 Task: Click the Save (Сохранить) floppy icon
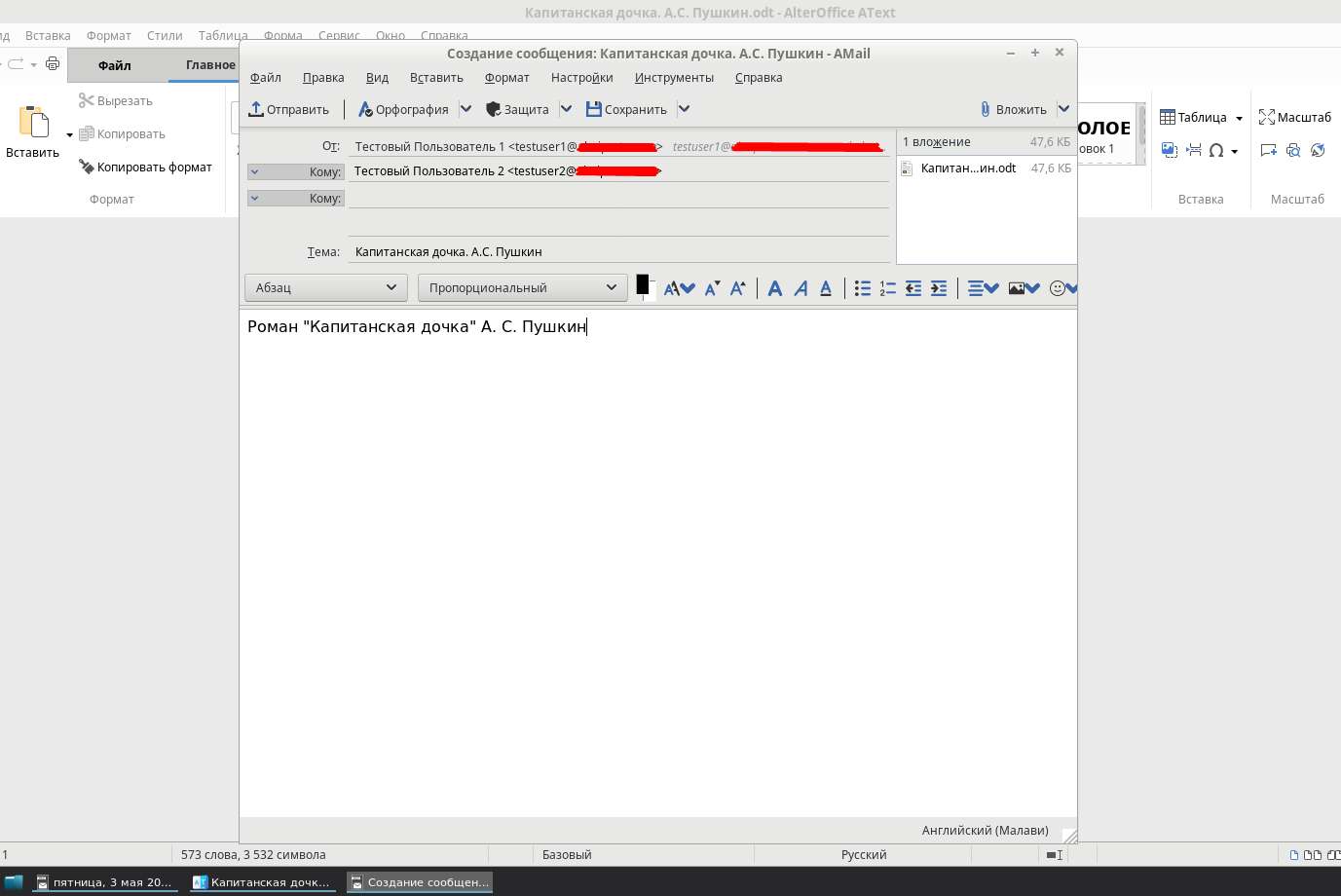pos(626,109)
